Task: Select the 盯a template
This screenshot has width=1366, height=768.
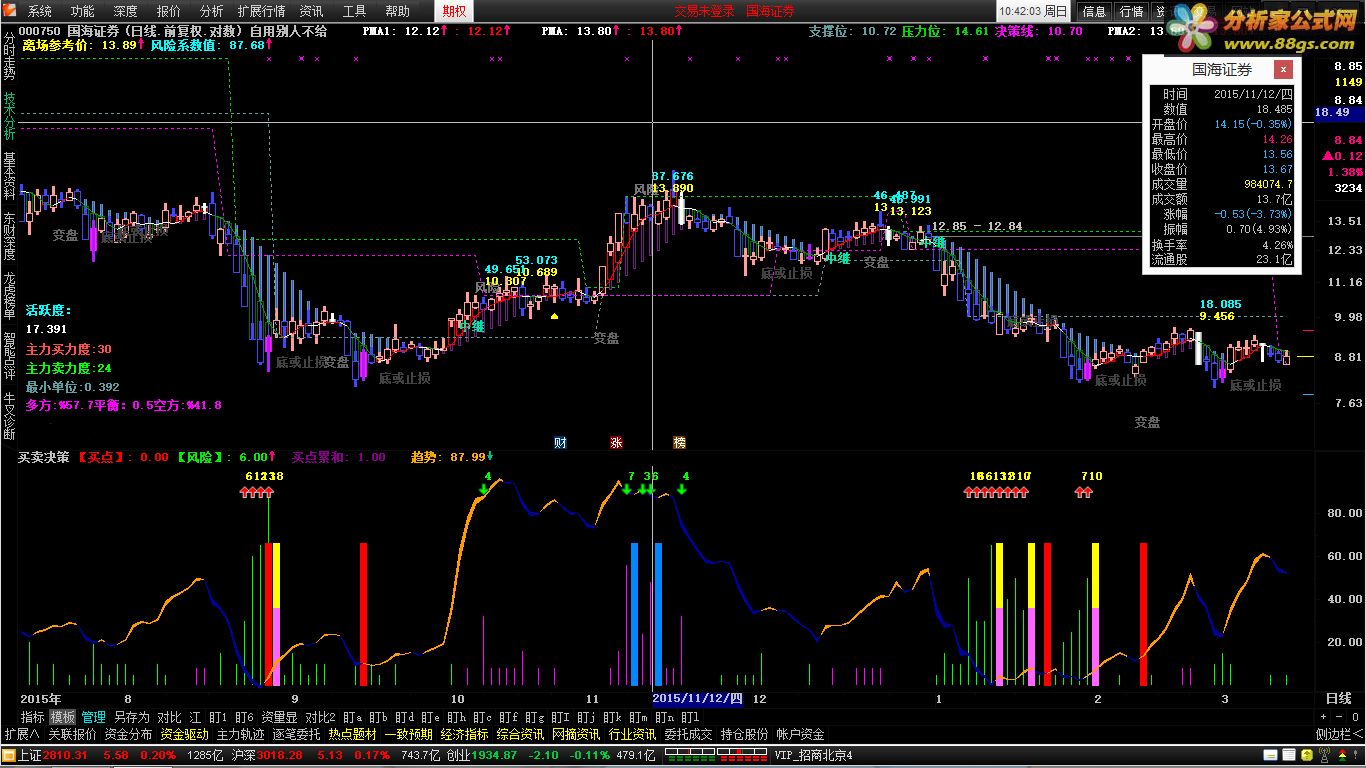Action: pyautogui.click(x=352, y=717)
